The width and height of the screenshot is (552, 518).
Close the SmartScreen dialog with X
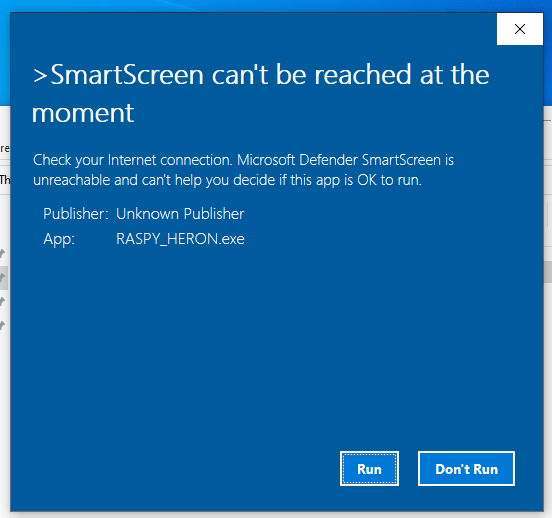coord(520,29)
